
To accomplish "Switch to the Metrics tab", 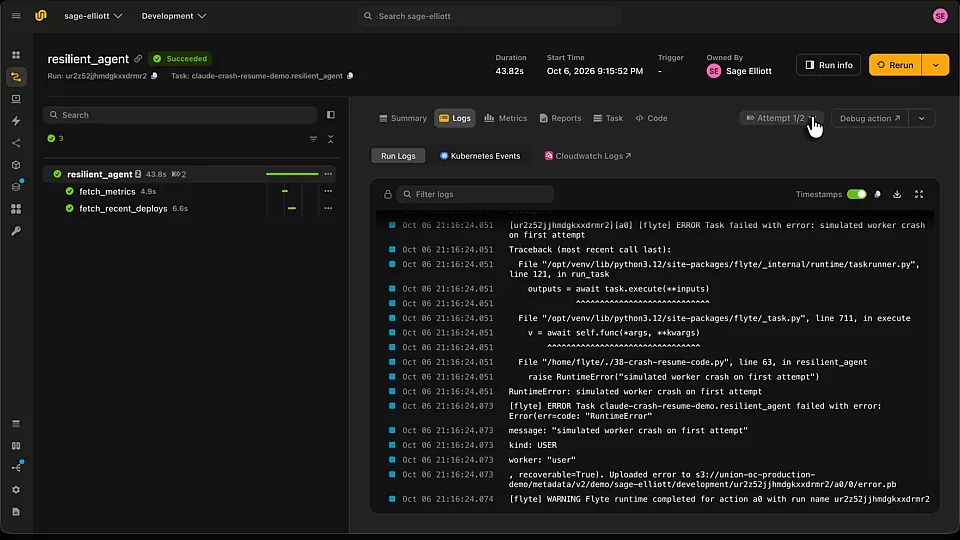I will [506, 118].
